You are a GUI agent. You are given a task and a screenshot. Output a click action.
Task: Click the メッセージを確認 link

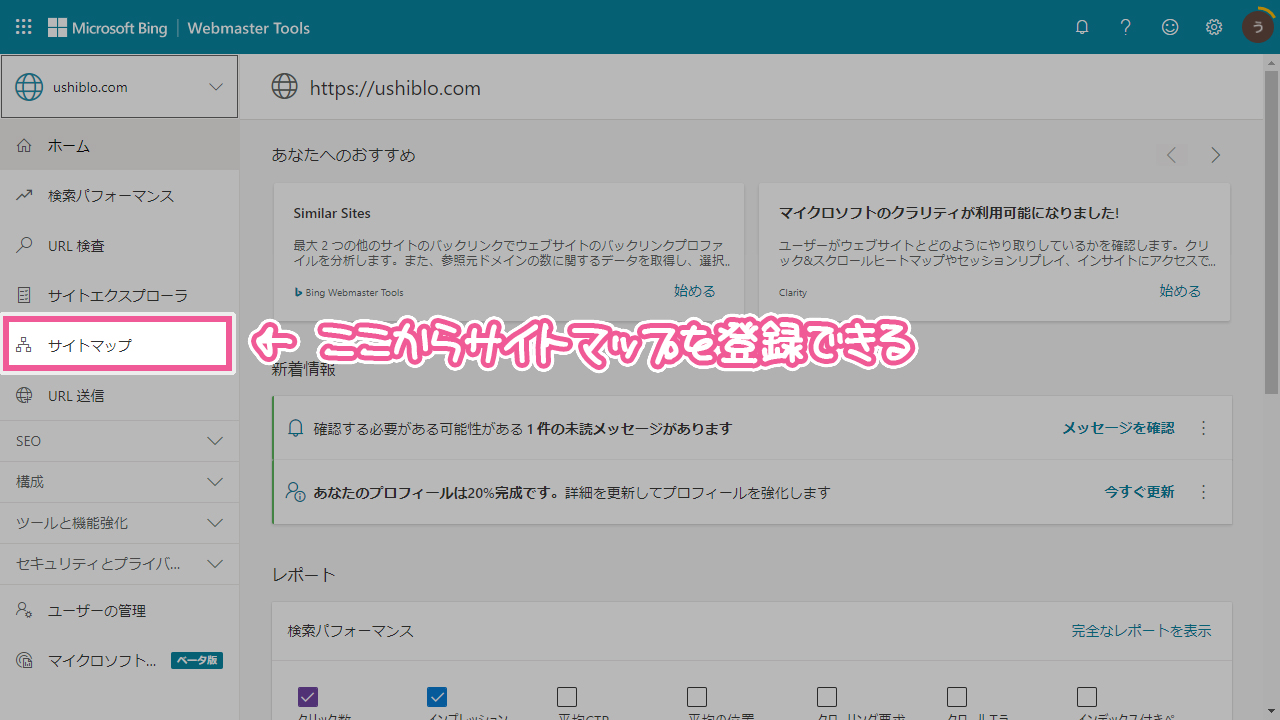(1118, 428)
